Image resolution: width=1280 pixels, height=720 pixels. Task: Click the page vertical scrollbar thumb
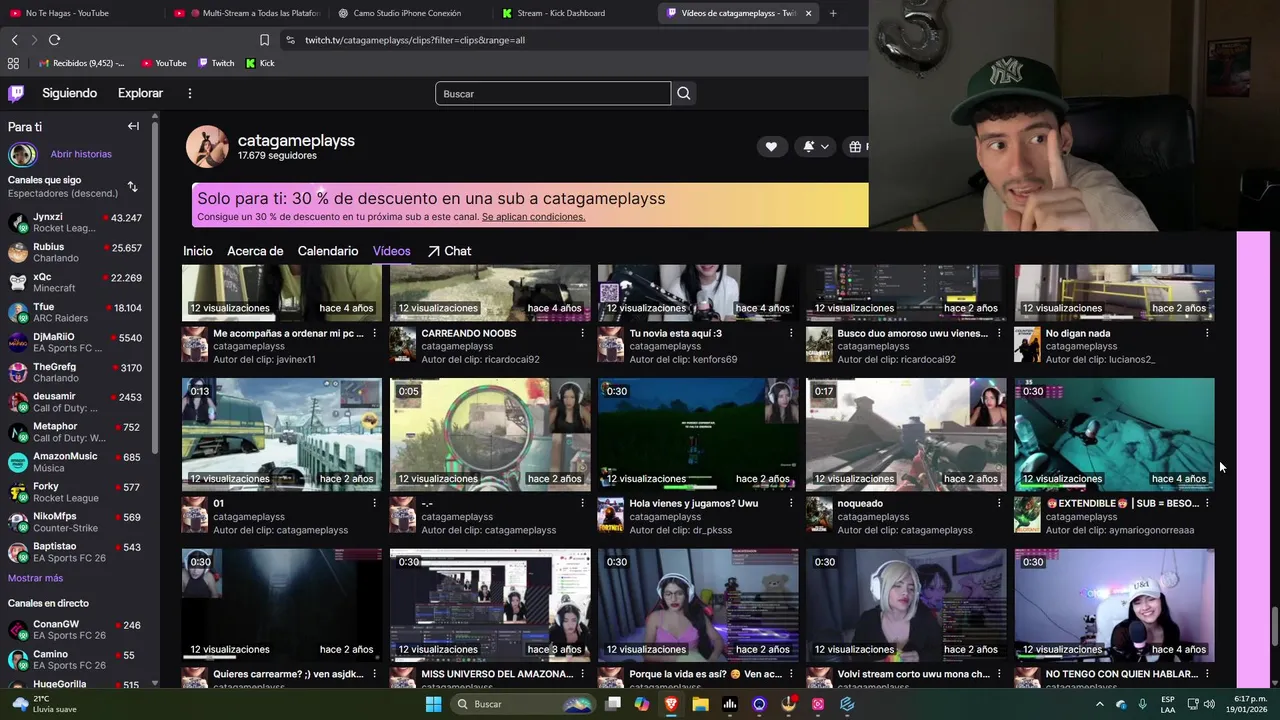click(x=1274, y=626)
